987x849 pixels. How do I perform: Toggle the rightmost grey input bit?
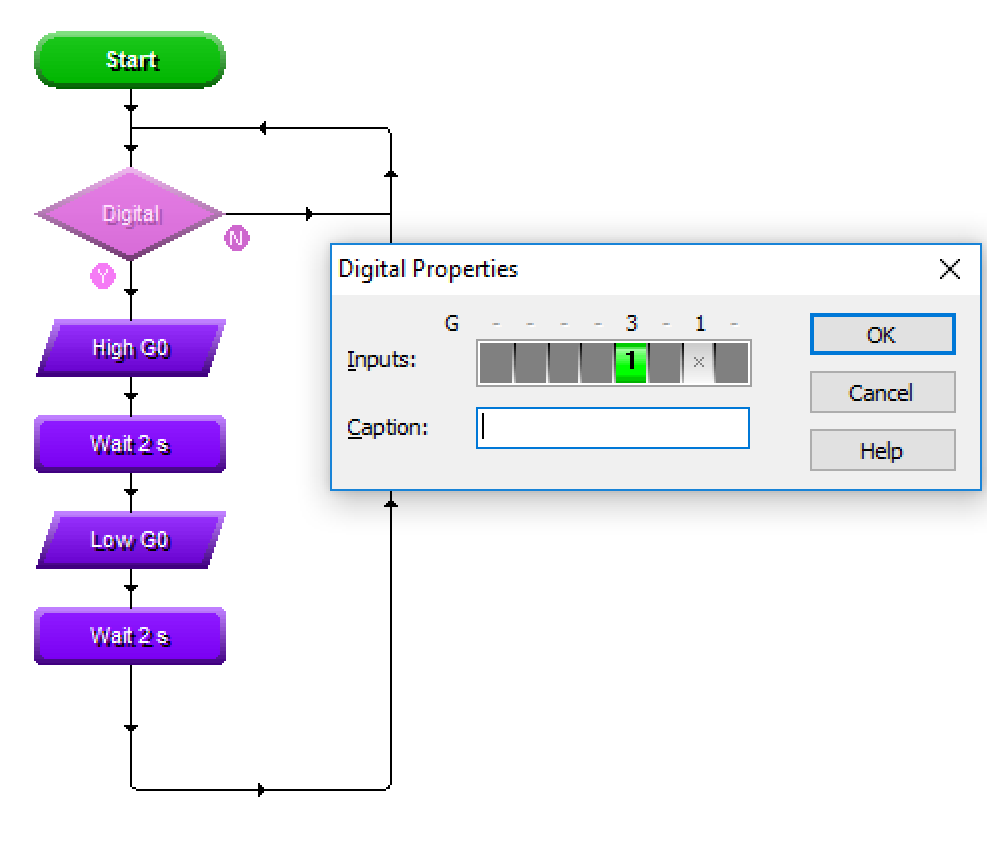(731, 363)
